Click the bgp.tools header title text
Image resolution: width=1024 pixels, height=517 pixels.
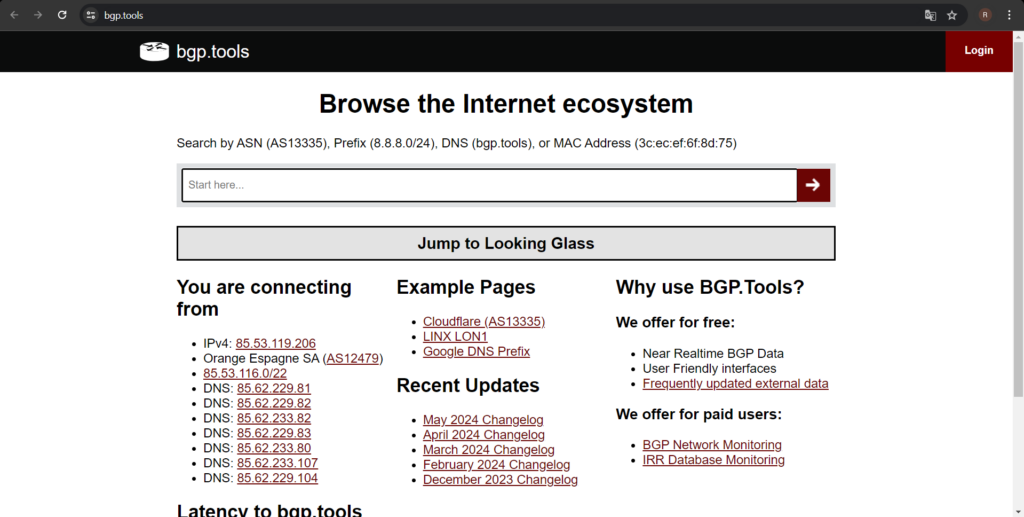coord(213,52)
